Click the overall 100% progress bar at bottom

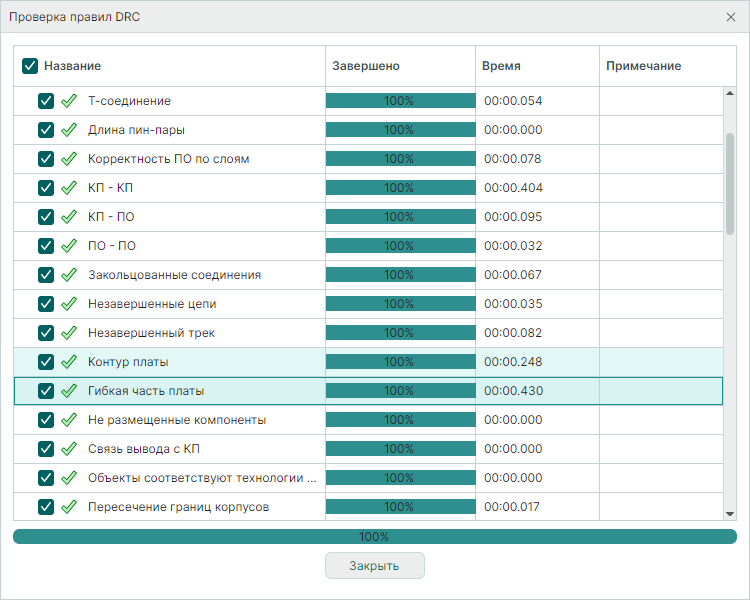(x=374, y=537)
